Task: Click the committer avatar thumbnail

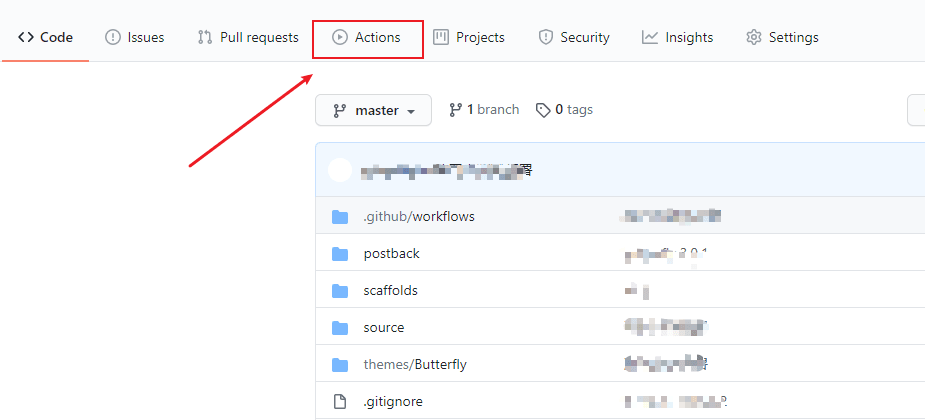Action: point(340,170)
